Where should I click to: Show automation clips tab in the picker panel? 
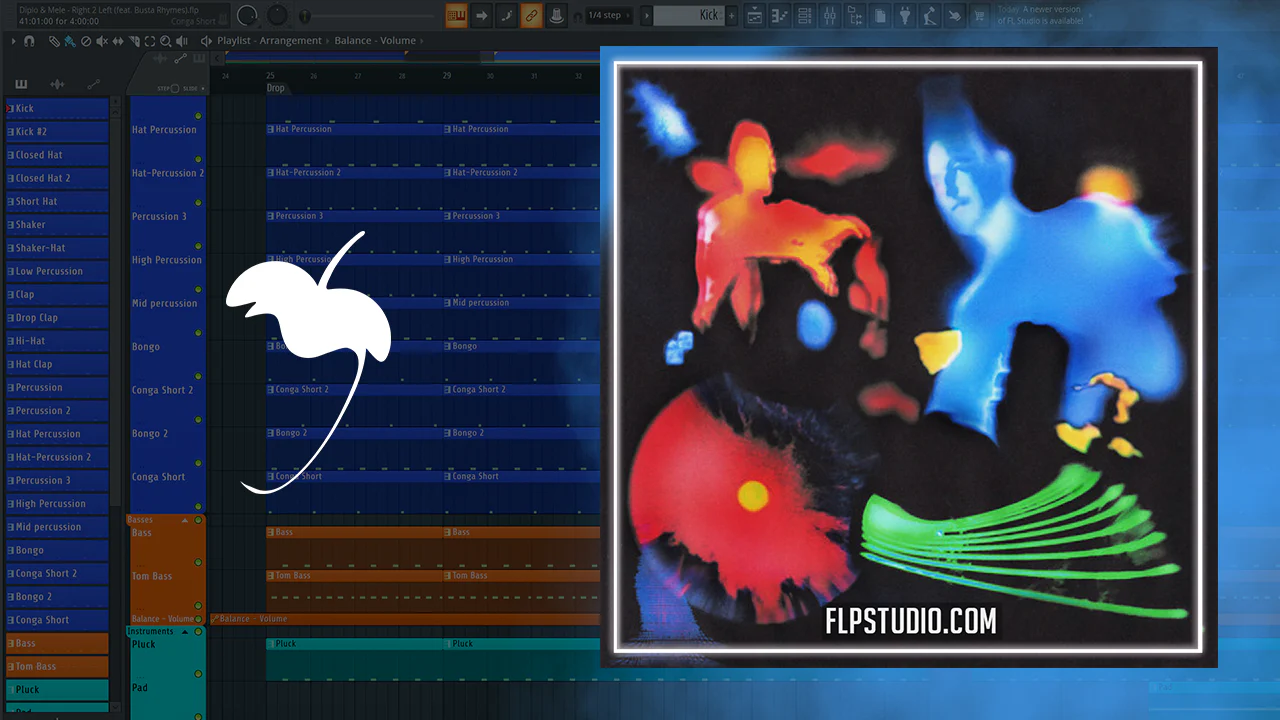93,84
